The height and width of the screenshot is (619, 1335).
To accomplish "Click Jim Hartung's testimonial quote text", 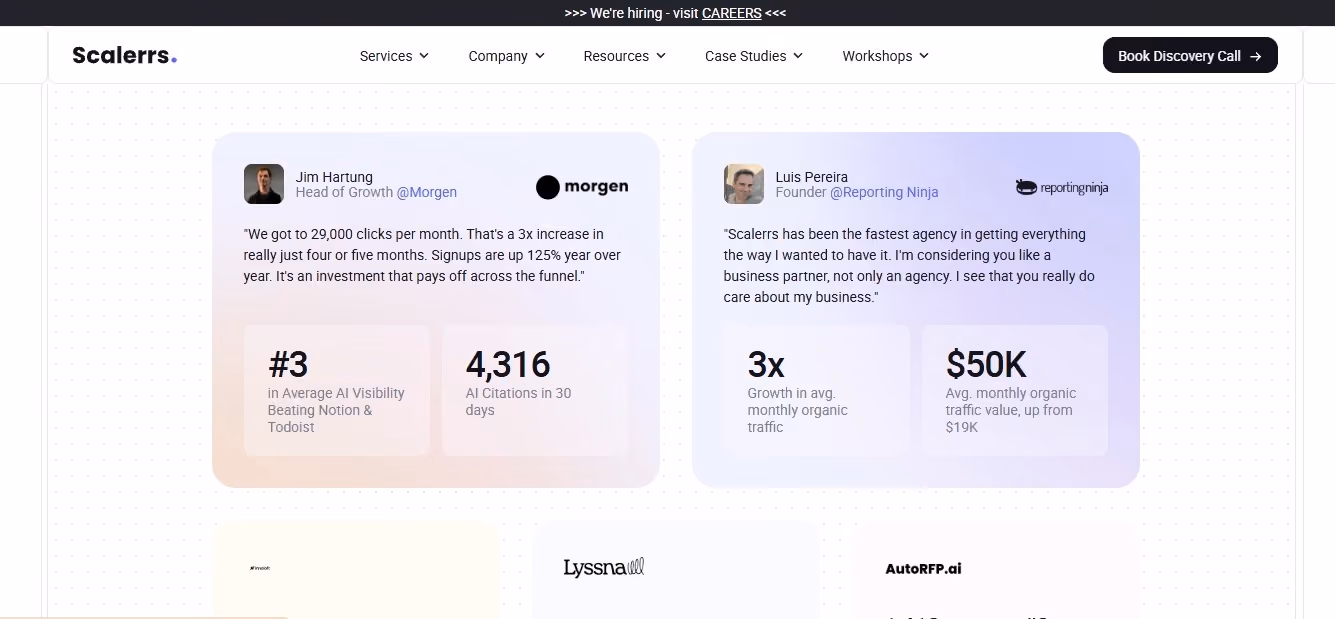I will [433, 255].
